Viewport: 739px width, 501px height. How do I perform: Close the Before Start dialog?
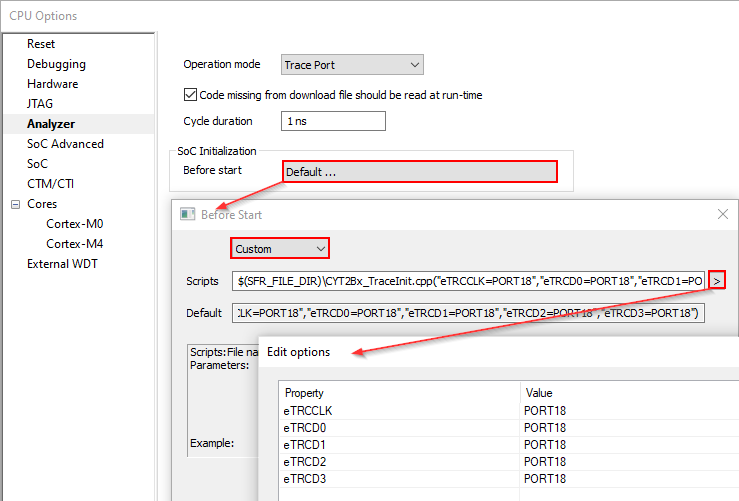(723, 214)
